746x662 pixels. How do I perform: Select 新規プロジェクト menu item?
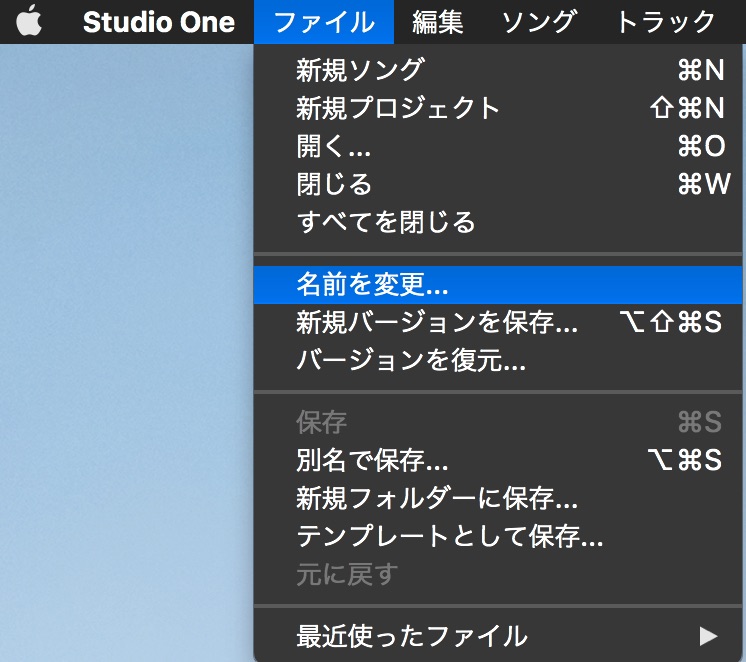tap(398, 108)
